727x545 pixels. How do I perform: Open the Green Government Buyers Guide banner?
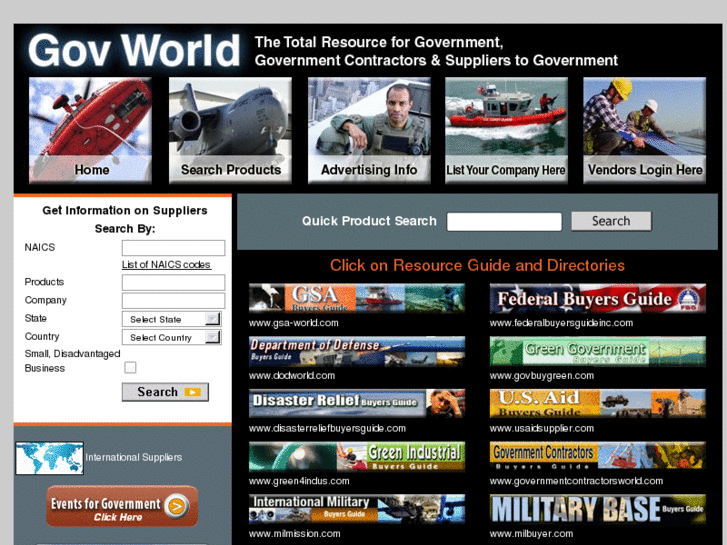click(x=598, y=351)
